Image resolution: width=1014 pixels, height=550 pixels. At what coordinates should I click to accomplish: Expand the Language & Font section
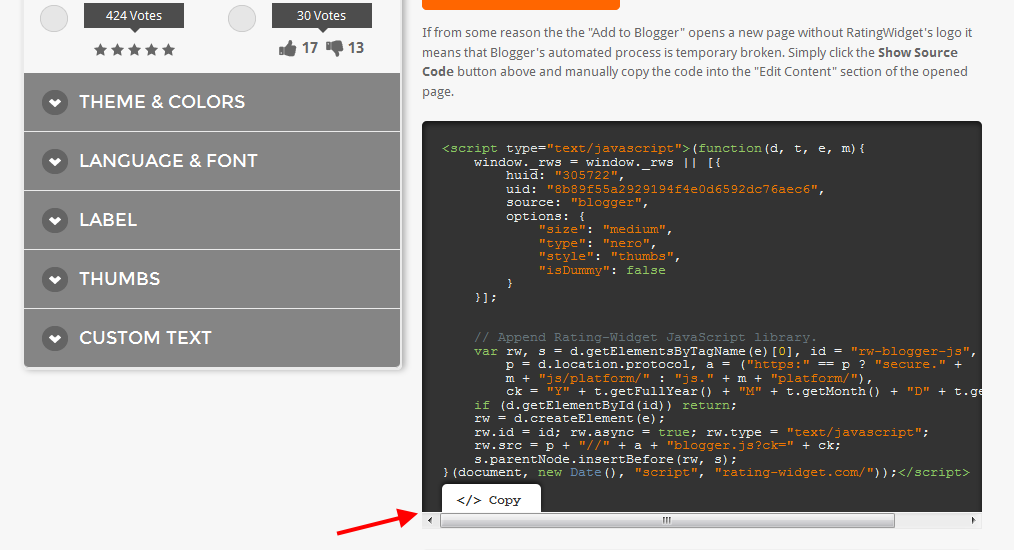click(212, 160)
